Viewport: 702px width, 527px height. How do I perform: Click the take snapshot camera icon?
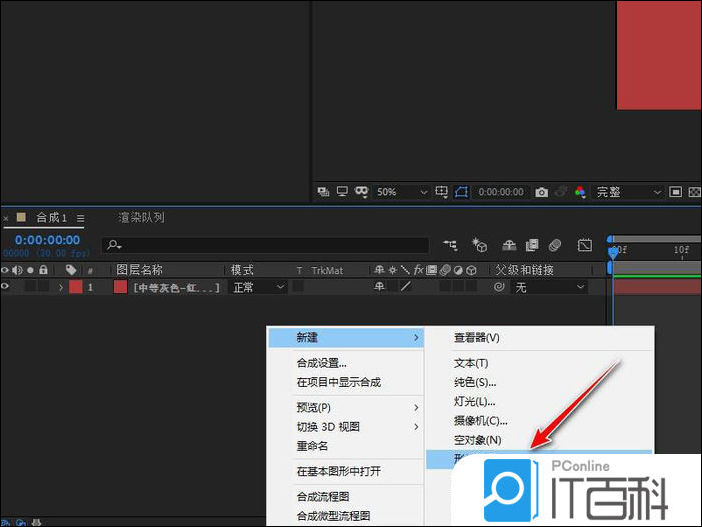point(541,193)
